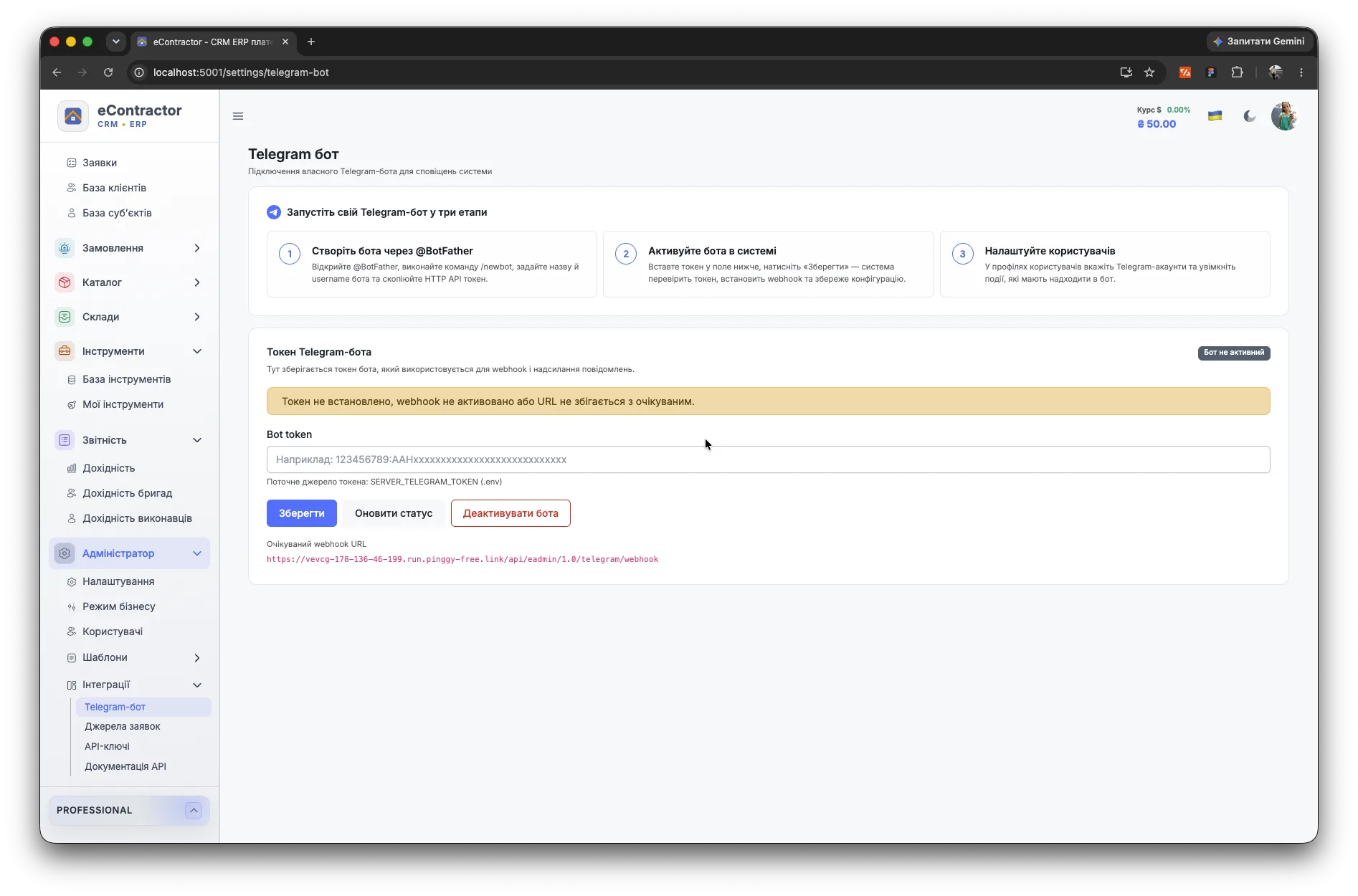Select Telegram-бот integration item
Screen dimensions: 1358x896
(143, 707)
